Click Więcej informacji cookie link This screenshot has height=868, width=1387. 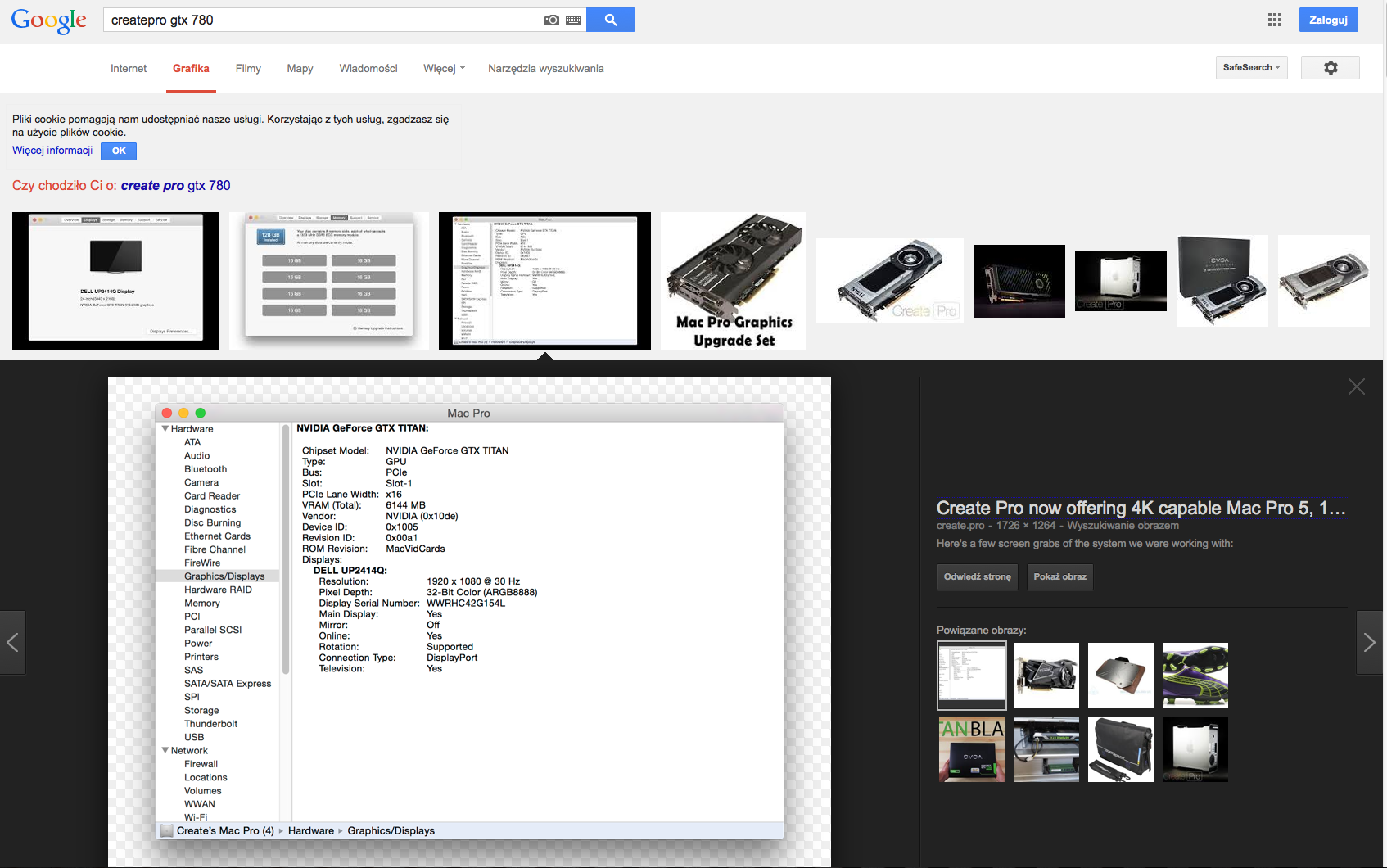[x=52, y=151]
